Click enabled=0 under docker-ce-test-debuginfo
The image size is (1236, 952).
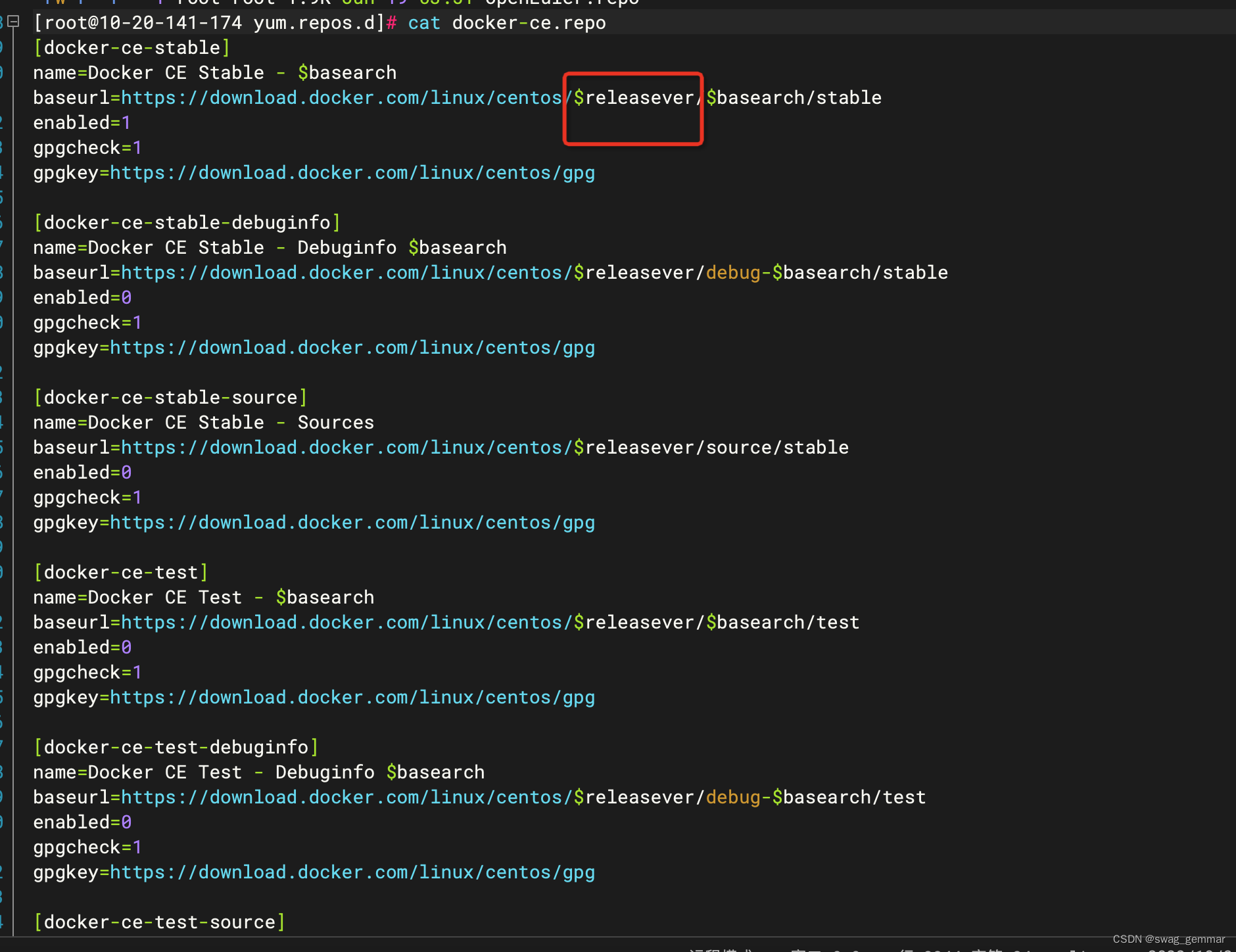82,822
